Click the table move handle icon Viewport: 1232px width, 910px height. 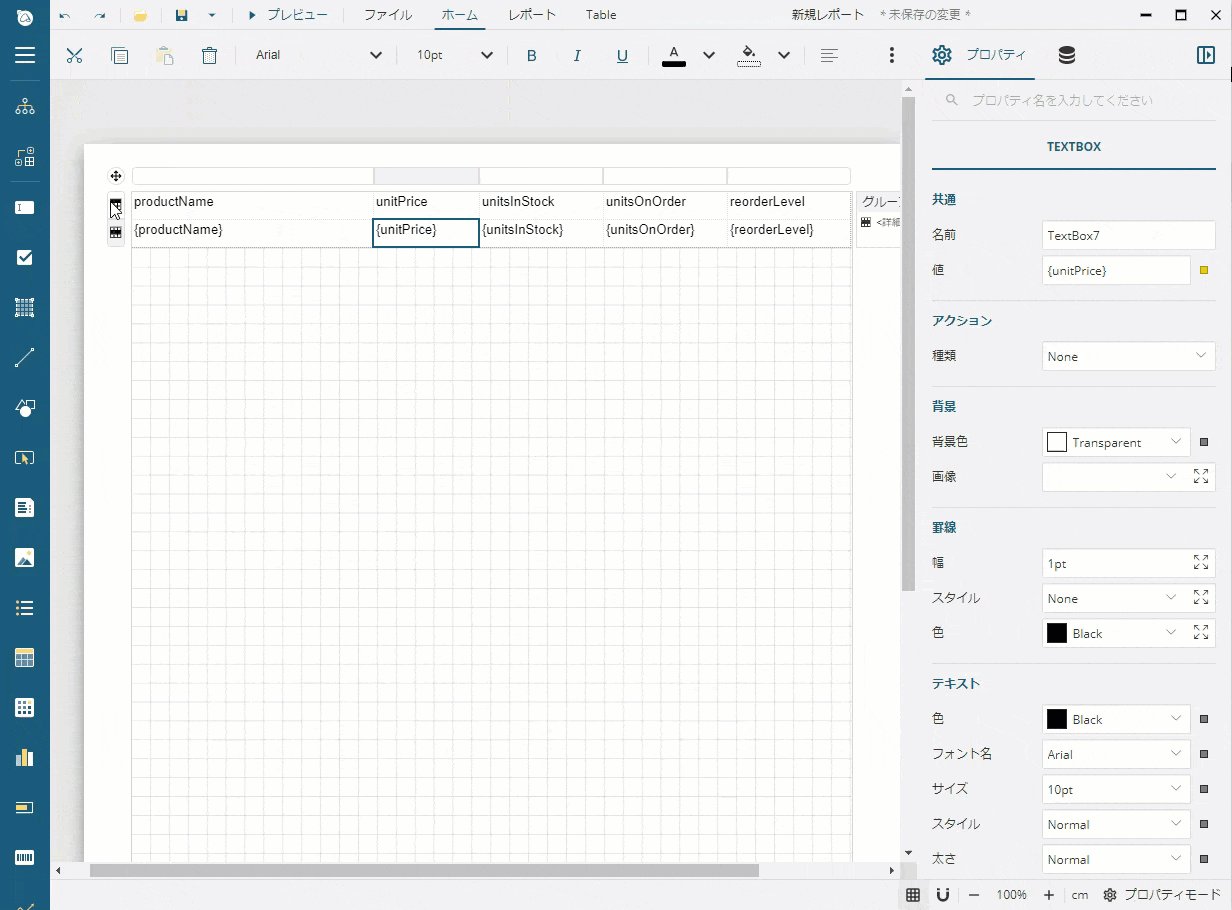[116, 176]
